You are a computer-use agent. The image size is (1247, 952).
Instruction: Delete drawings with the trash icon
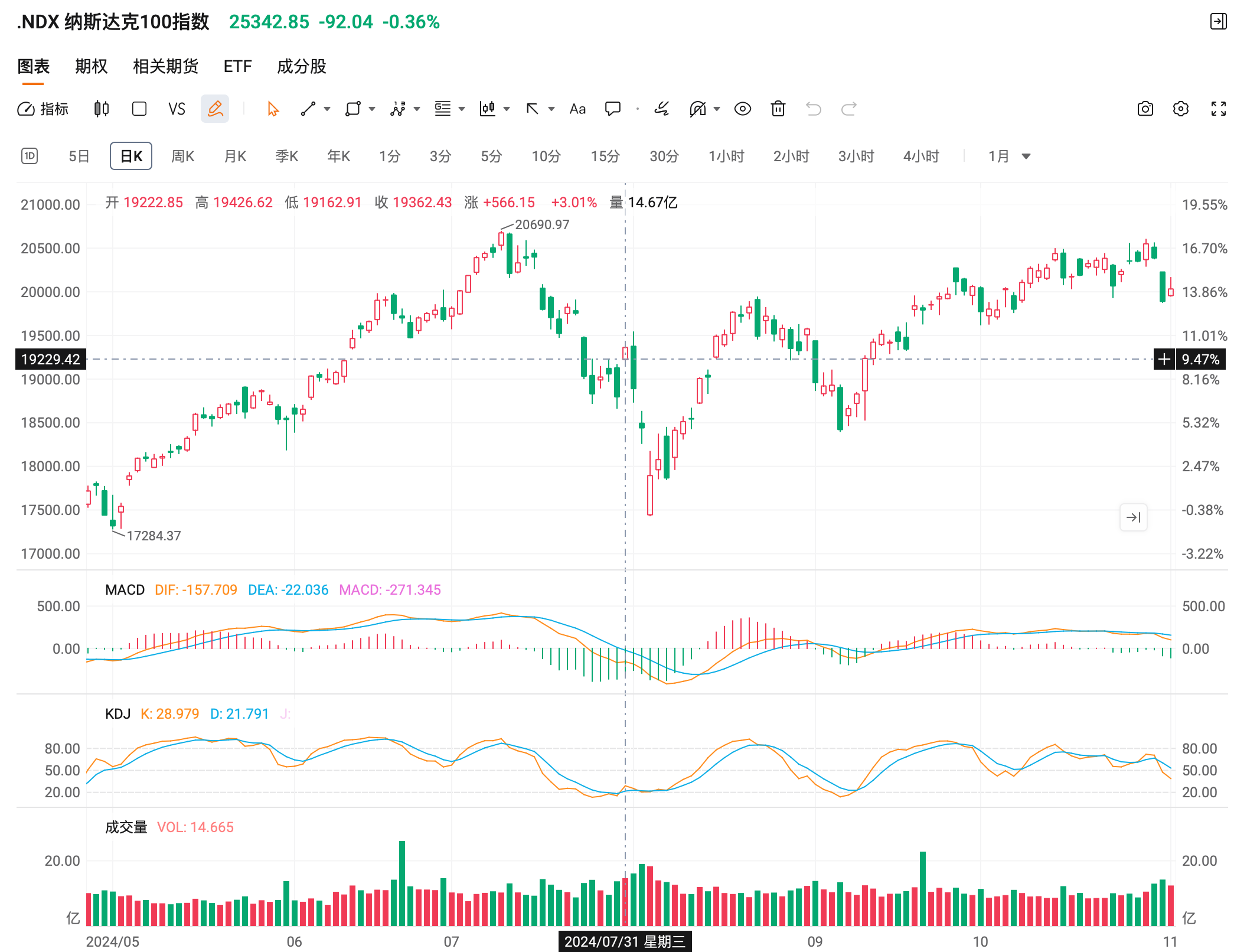(x=778, y=109)
